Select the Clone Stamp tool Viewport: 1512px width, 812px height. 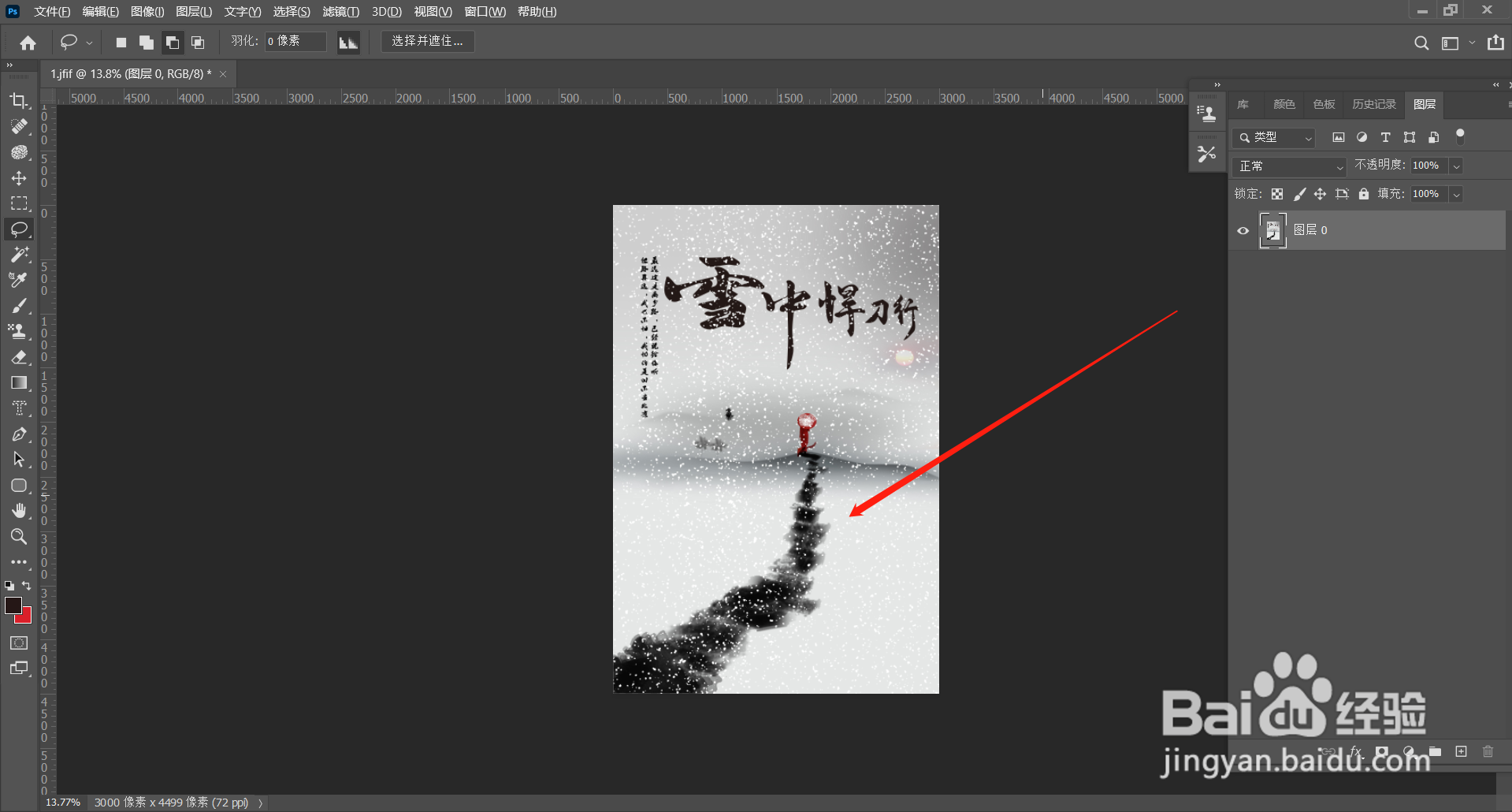(x=19, y=331)
